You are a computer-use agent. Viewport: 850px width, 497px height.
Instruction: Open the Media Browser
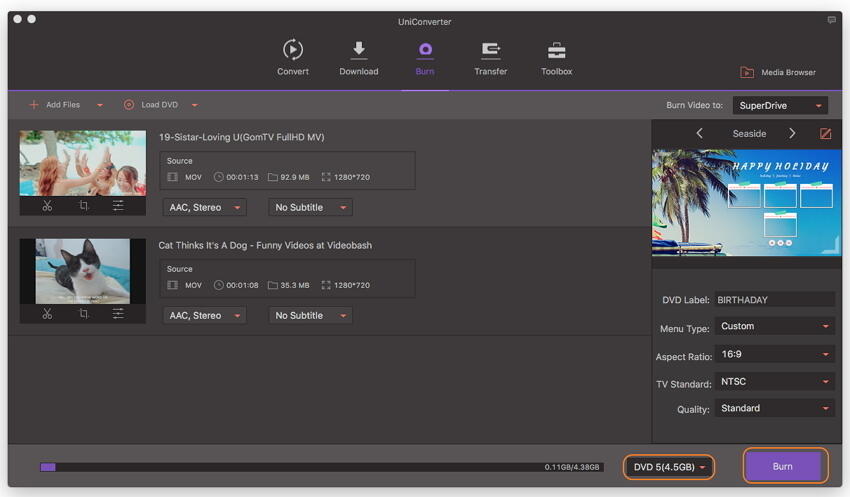778,72
